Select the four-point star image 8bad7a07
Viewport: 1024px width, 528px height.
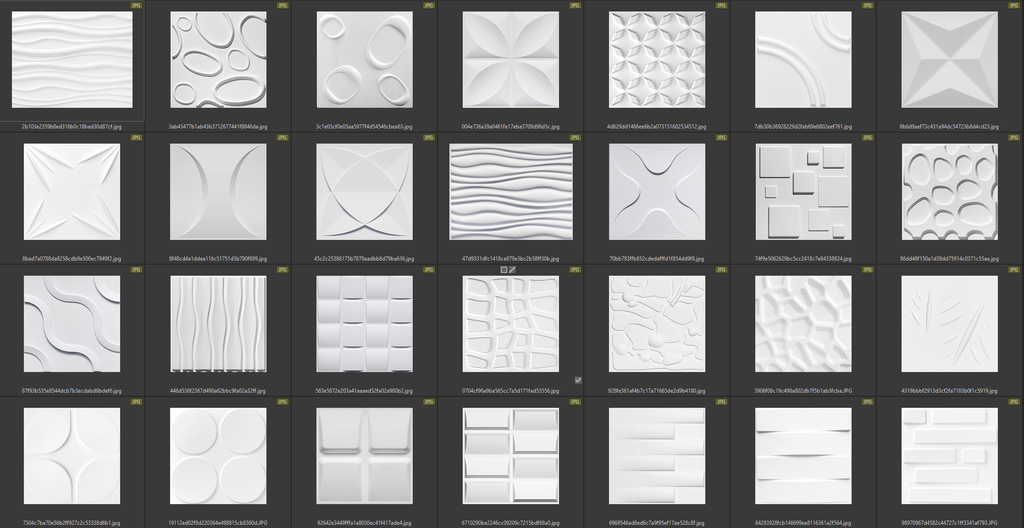pos(72,191)
